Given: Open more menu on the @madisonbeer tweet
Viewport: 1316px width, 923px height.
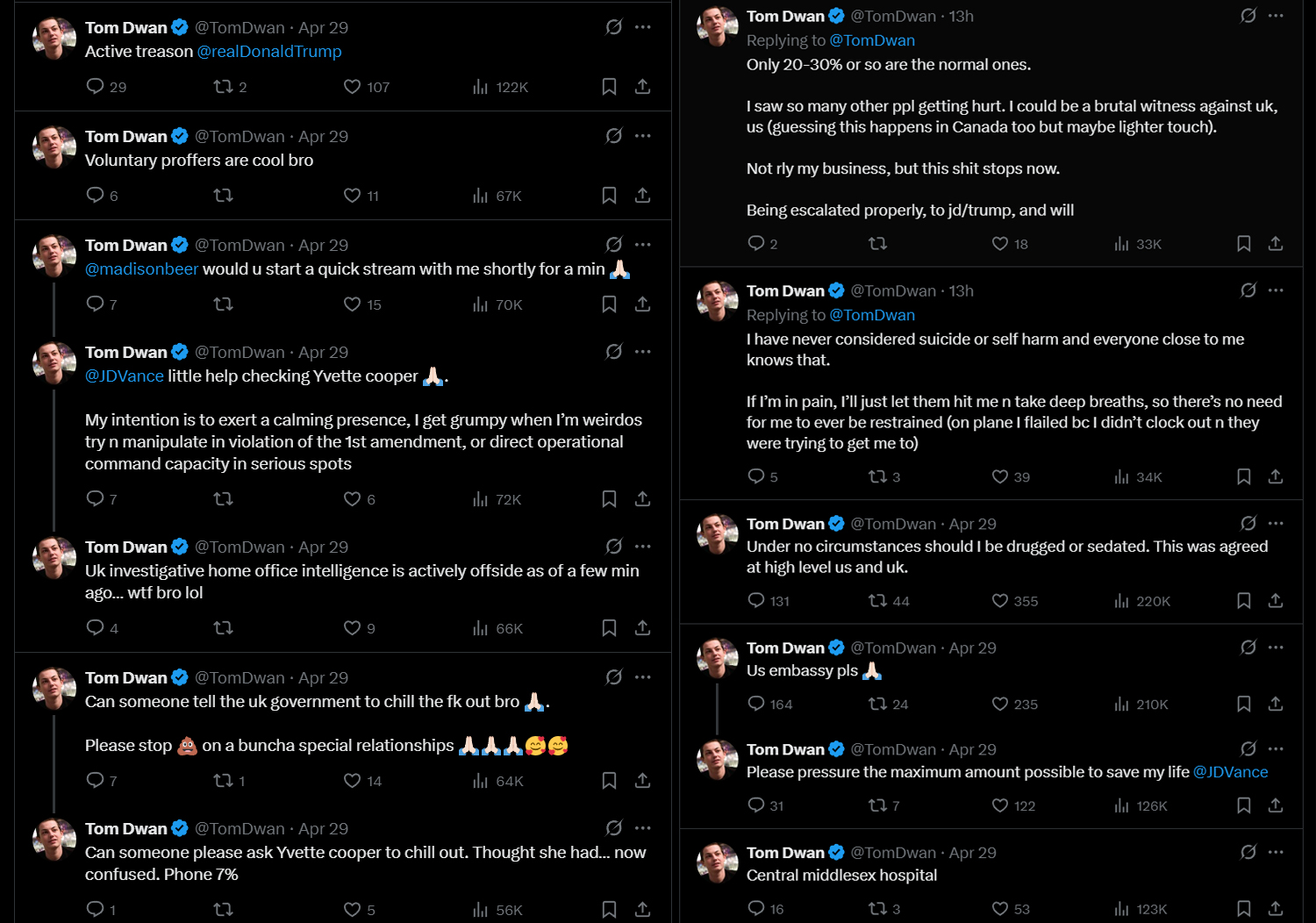Looking at the screenshot, I should [643, 245].
